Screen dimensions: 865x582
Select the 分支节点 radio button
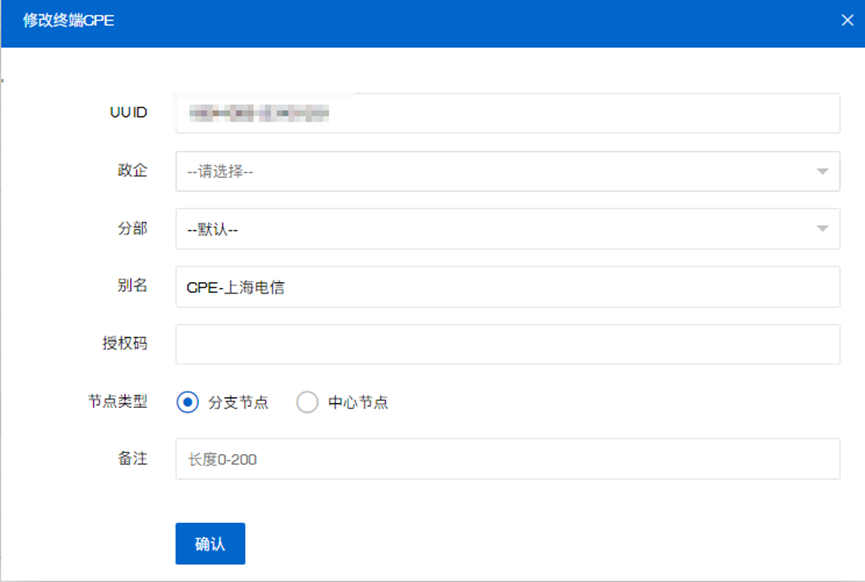click(x=188, y=402)
